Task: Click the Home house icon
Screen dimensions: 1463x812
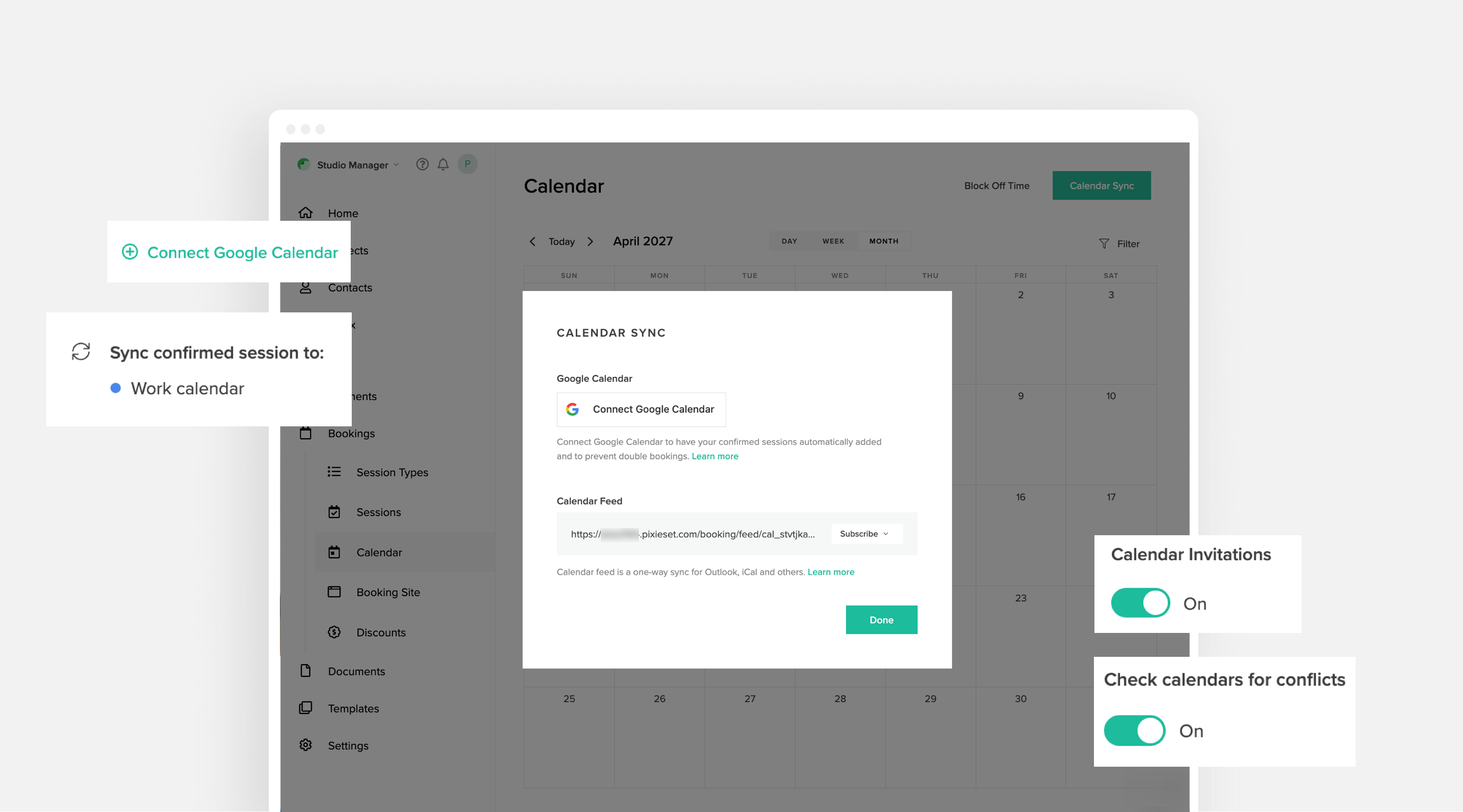Action: point(305,213)
